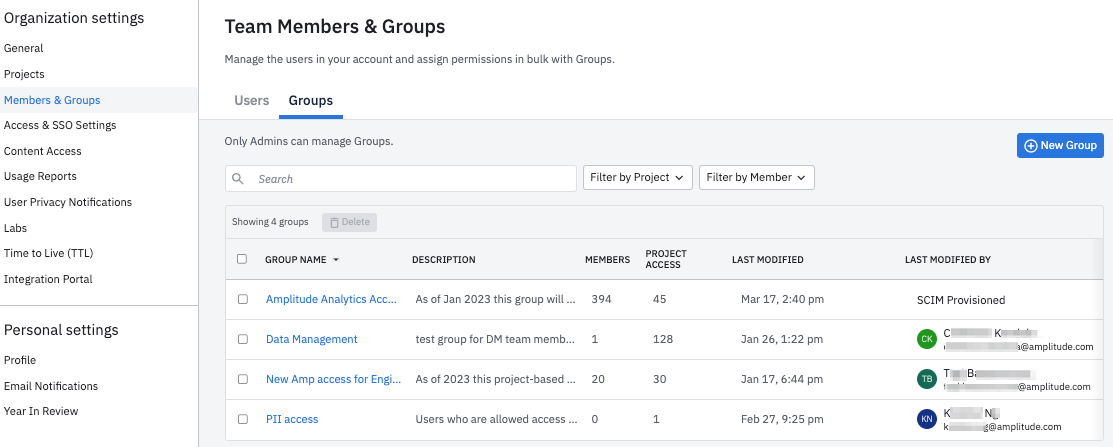Switch to the Users tab
Viewport: 1113px width, 447px height.
pyautogui.click(x=252, y=100)
